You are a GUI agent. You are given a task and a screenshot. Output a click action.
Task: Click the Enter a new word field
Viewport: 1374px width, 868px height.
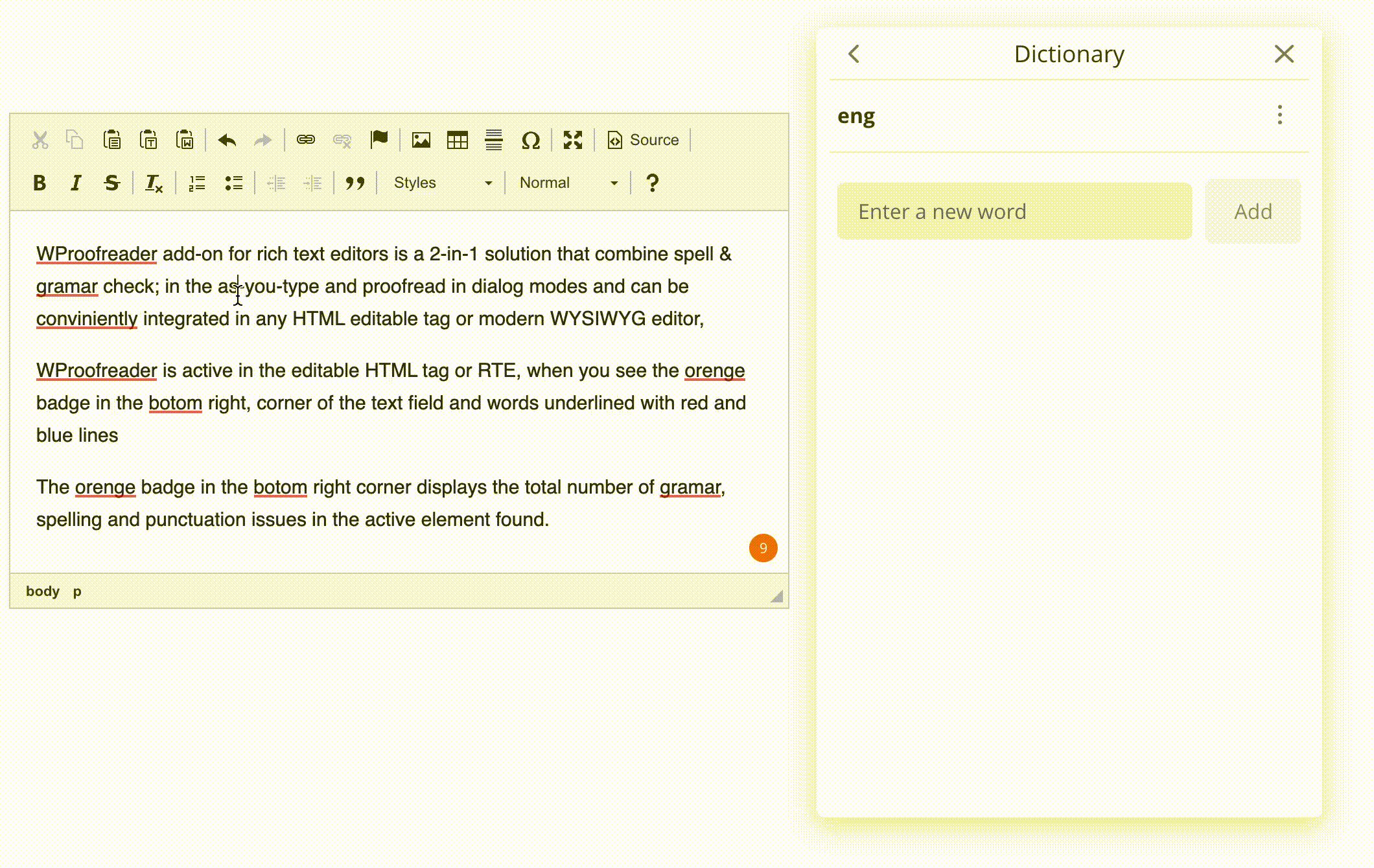[x=1014, y=211]
